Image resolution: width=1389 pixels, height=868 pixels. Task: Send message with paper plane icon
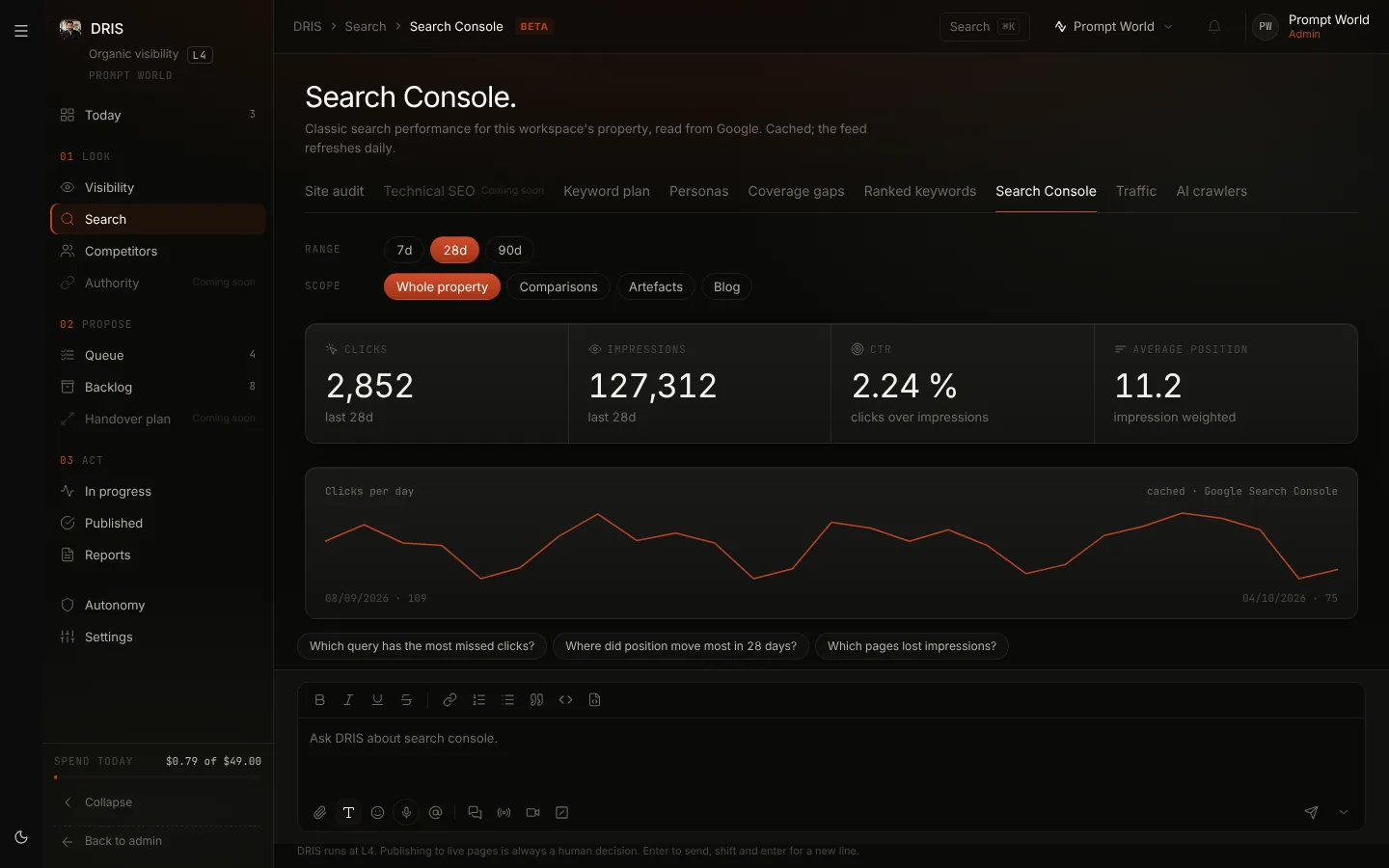pos(1311,813)
